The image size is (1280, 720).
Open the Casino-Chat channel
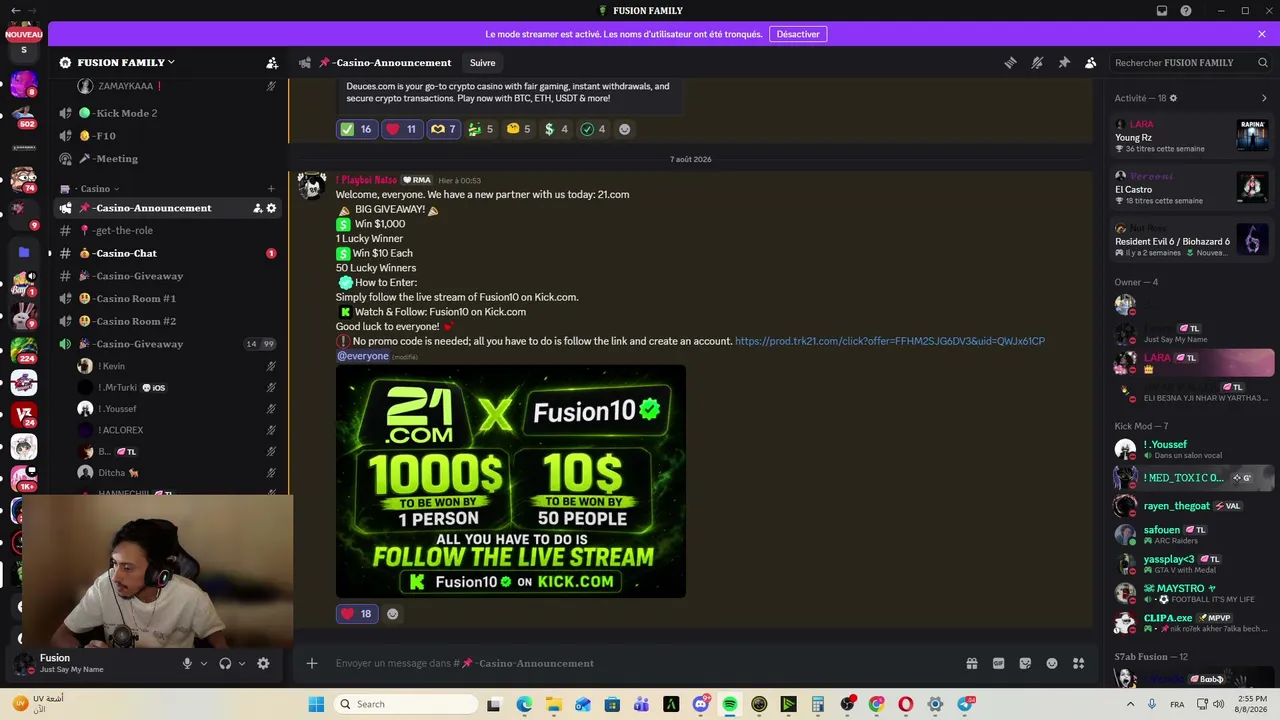(167, 253)
